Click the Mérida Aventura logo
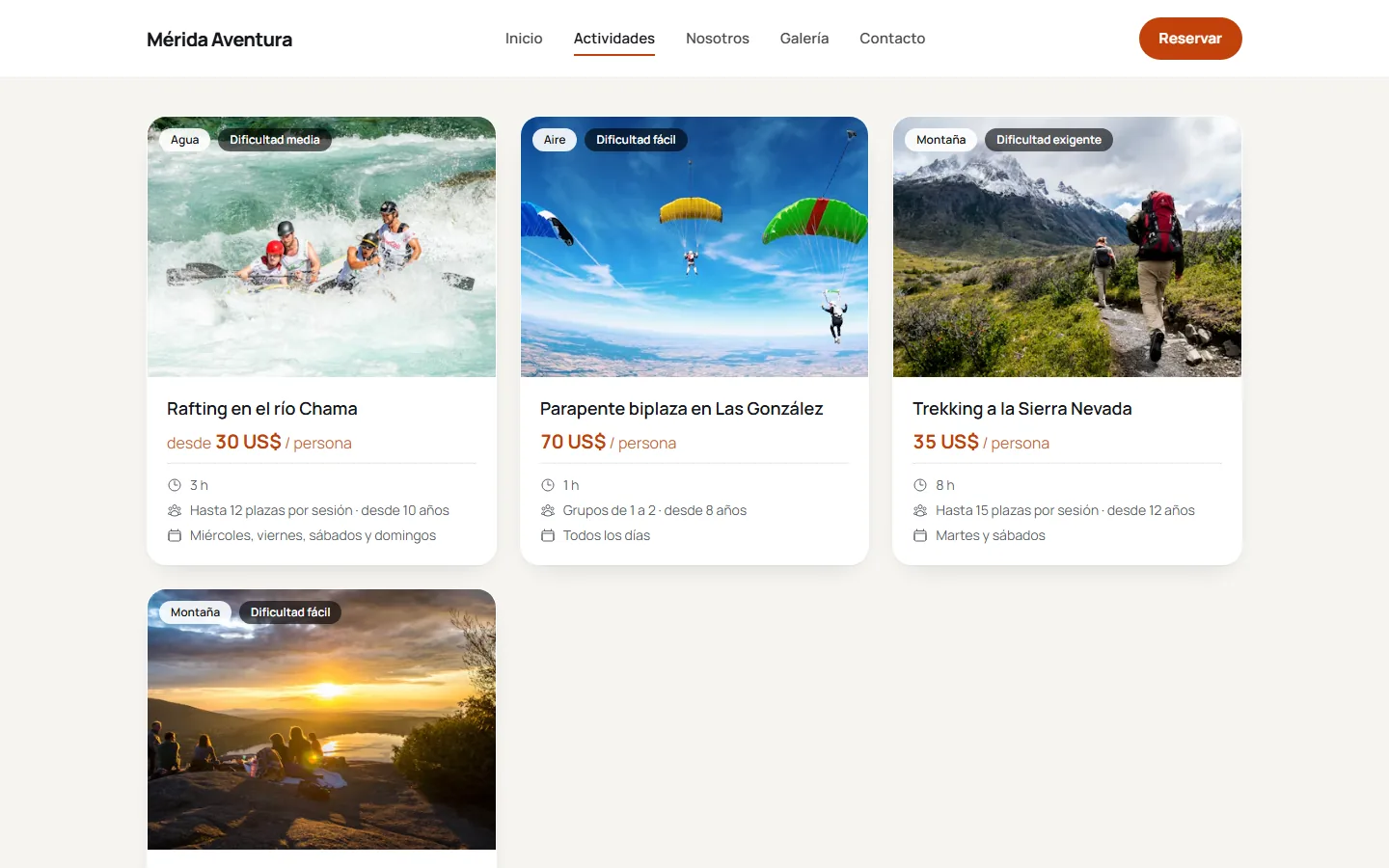The height and width of the screenshot is (868, 1389). pos(219,40)
